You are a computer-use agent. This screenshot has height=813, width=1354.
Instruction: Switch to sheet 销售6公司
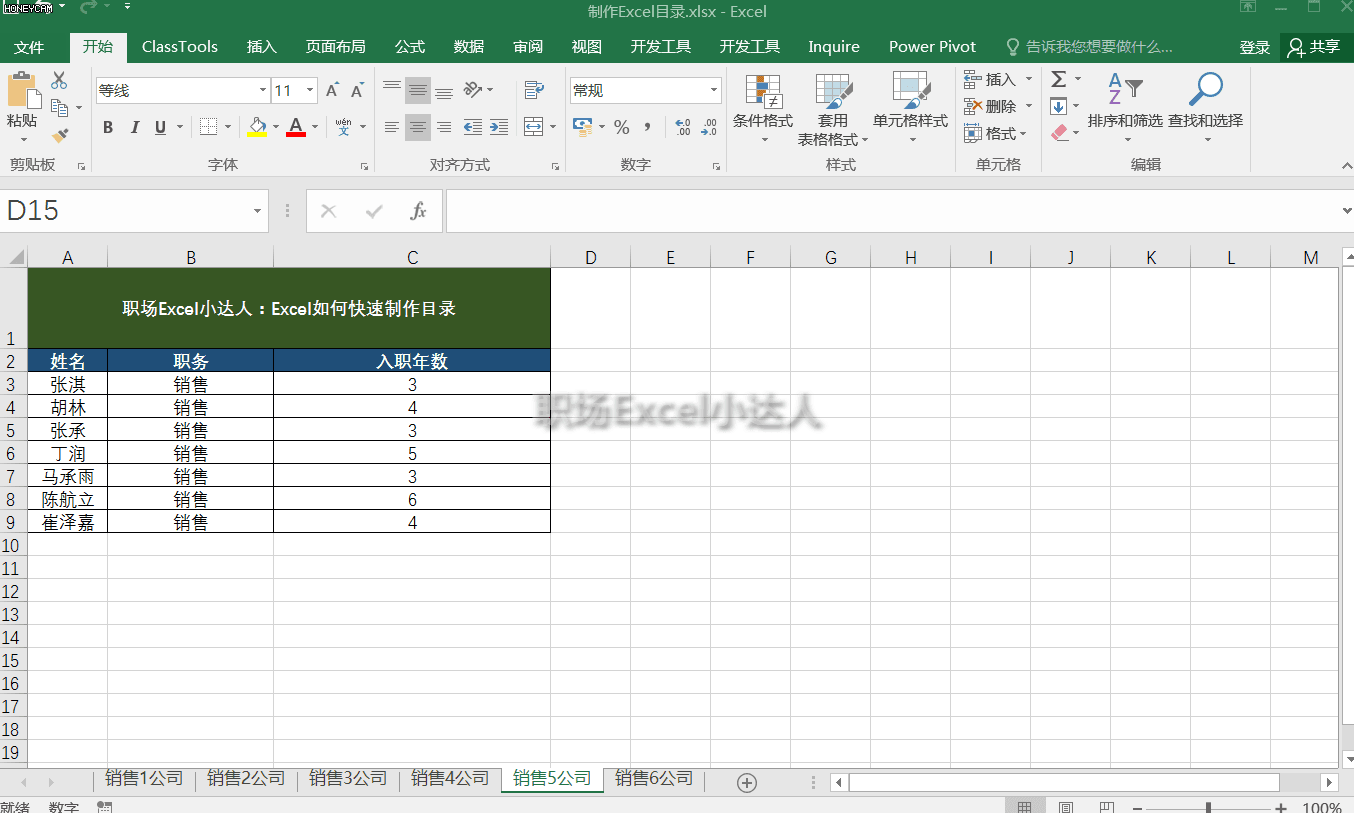654,779
